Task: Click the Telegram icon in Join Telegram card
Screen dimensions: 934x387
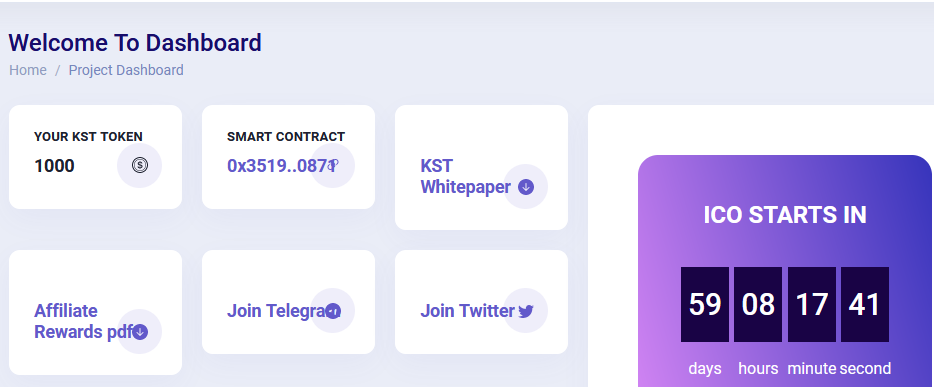Action: click(333, 311)
